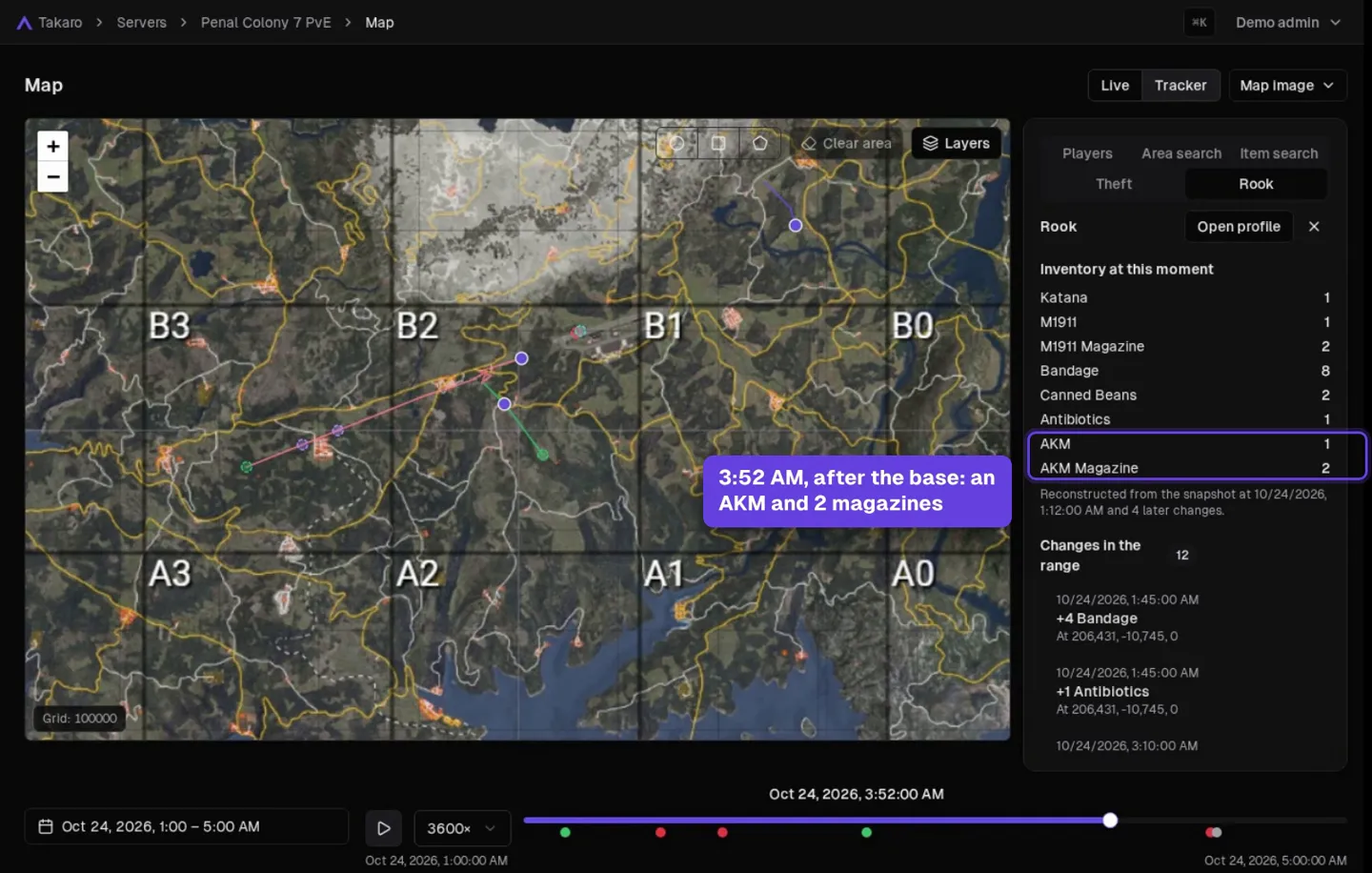The width and height of the screenshot is (1372, 873).
Task: Open Rook's profile
Action: [x=1239, y=226]
